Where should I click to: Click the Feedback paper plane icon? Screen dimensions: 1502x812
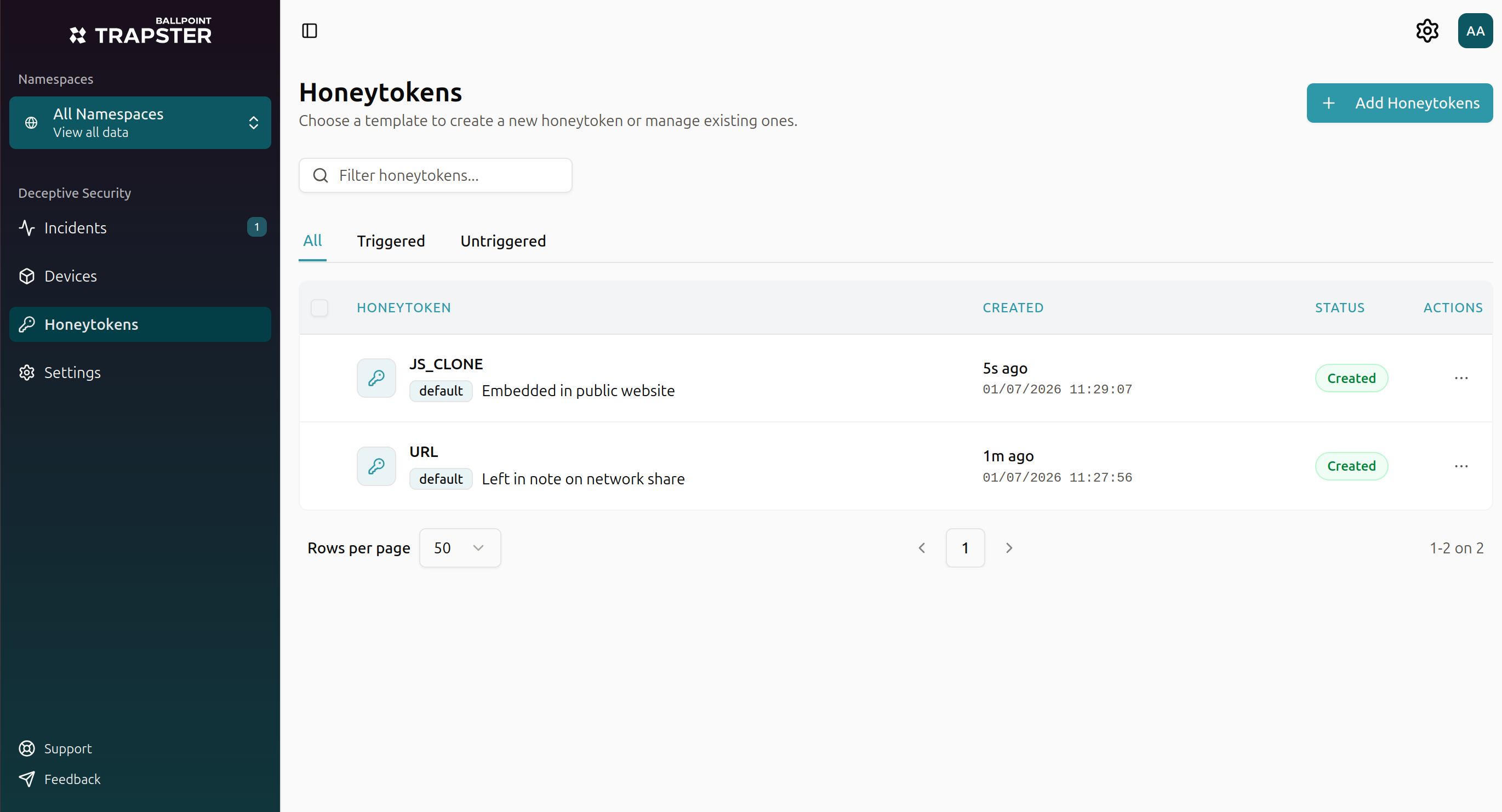(x=27, y=779)
